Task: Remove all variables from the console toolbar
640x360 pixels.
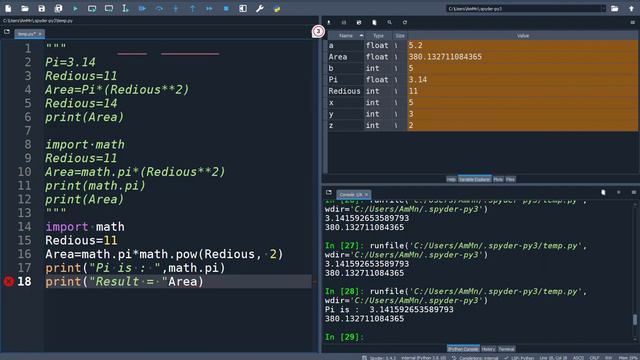Action: (x=603, y=192)
